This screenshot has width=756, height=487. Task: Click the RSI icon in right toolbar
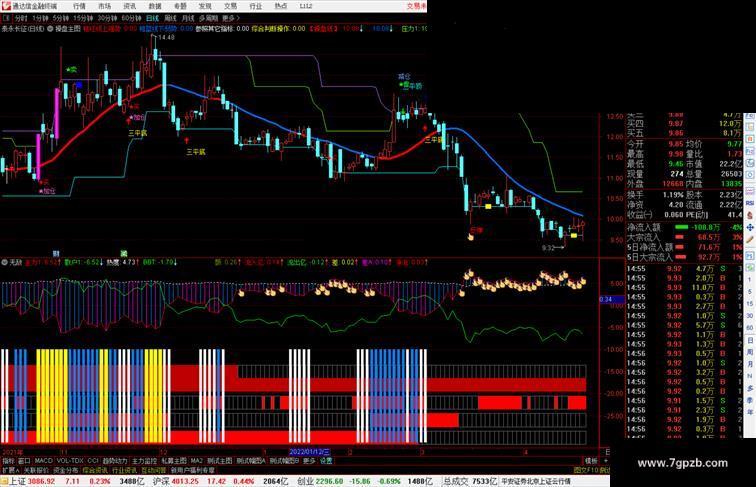pos(750,203)
